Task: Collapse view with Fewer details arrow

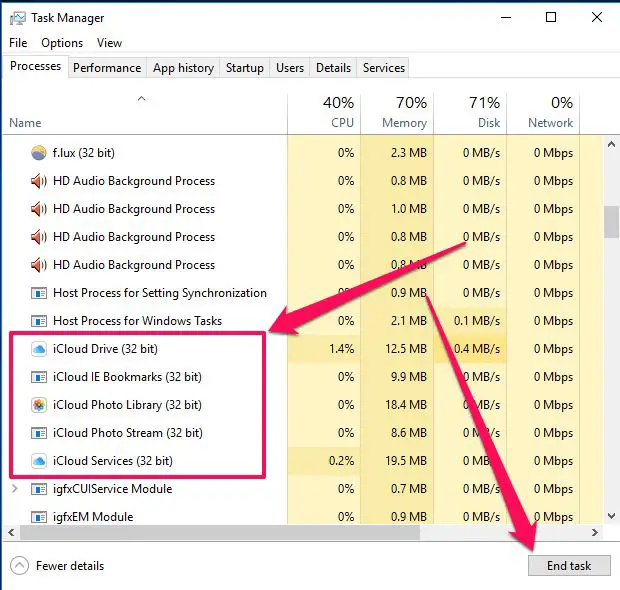Action: point(19,566)
